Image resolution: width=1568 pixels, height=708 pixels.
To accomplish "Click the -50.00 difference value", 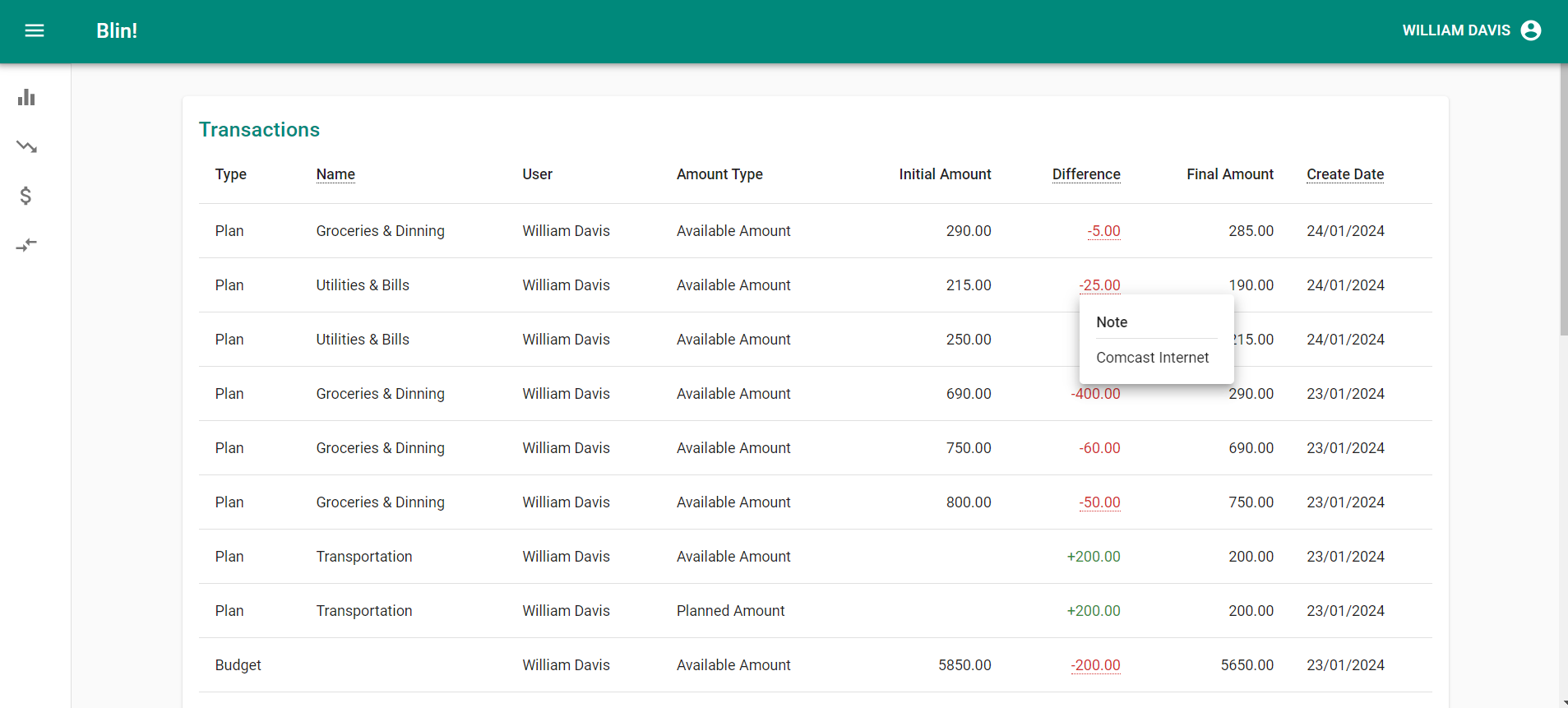I will [1099, 502].
